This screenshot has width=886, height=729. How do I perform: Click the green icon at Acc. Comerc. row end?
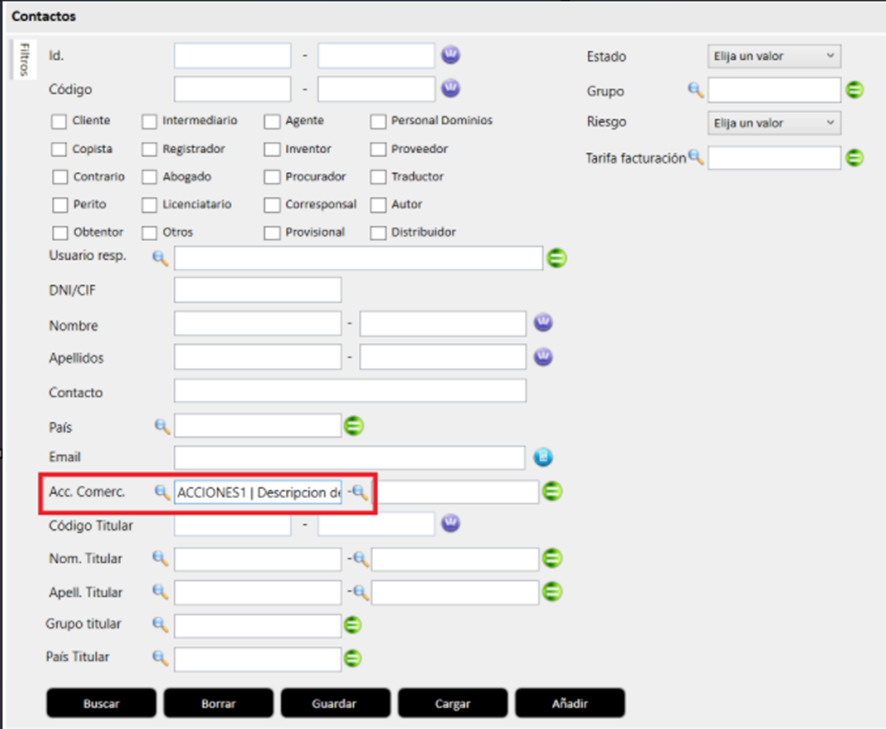(x=553, y=492)
